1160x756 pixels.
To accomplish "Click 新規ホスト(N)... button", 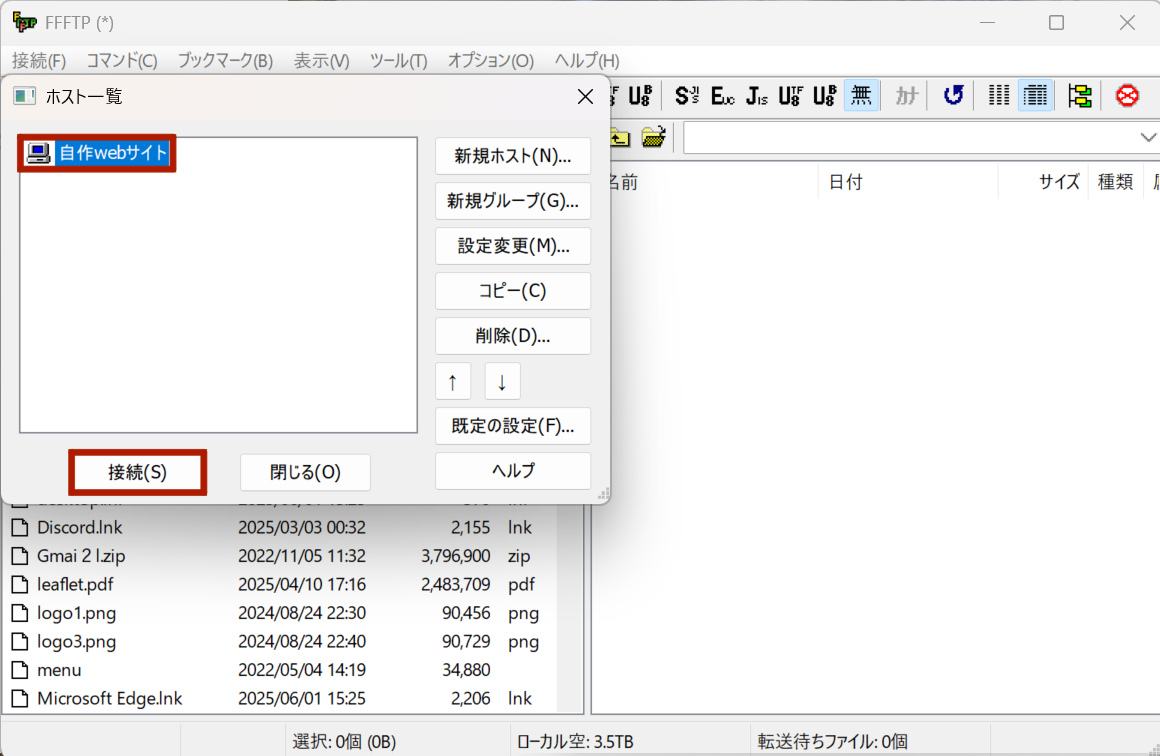I will coord(512,156).
